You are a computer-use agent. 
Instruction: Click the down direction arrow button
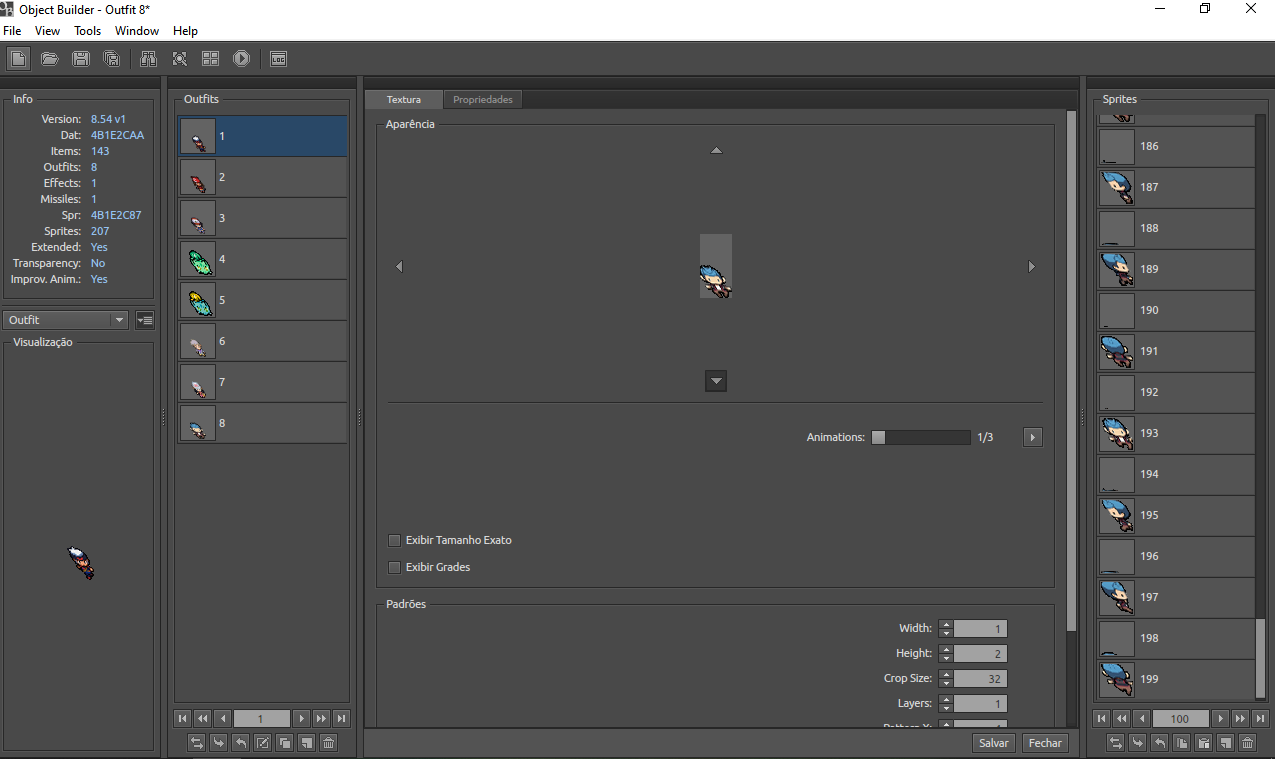coord(716,381)
